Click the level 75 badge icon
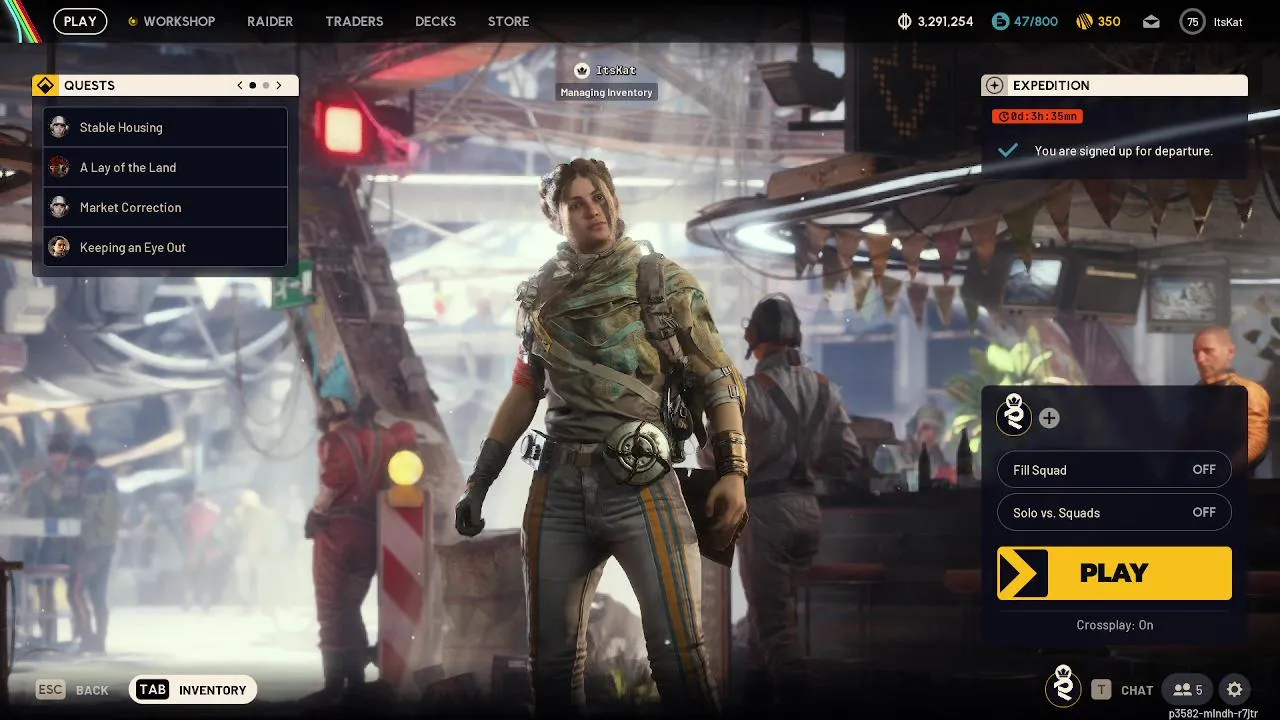1280x720 pixels. (1192, 21)
